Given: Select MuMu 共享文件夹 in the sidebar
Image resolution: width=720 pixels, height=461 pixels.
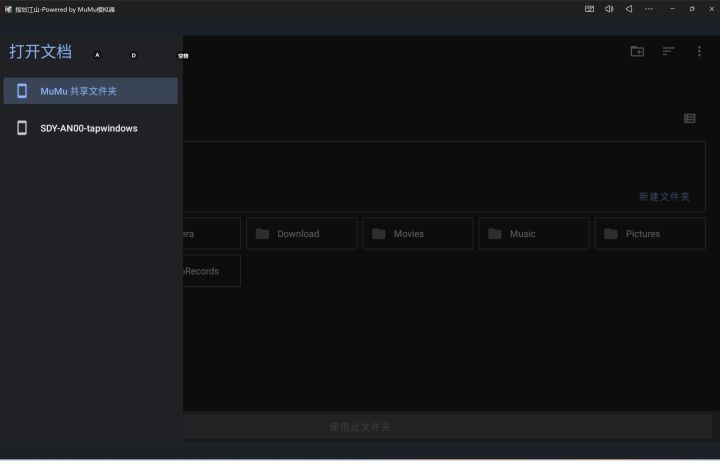Looking at the screenshot, I should pos(90,91).
